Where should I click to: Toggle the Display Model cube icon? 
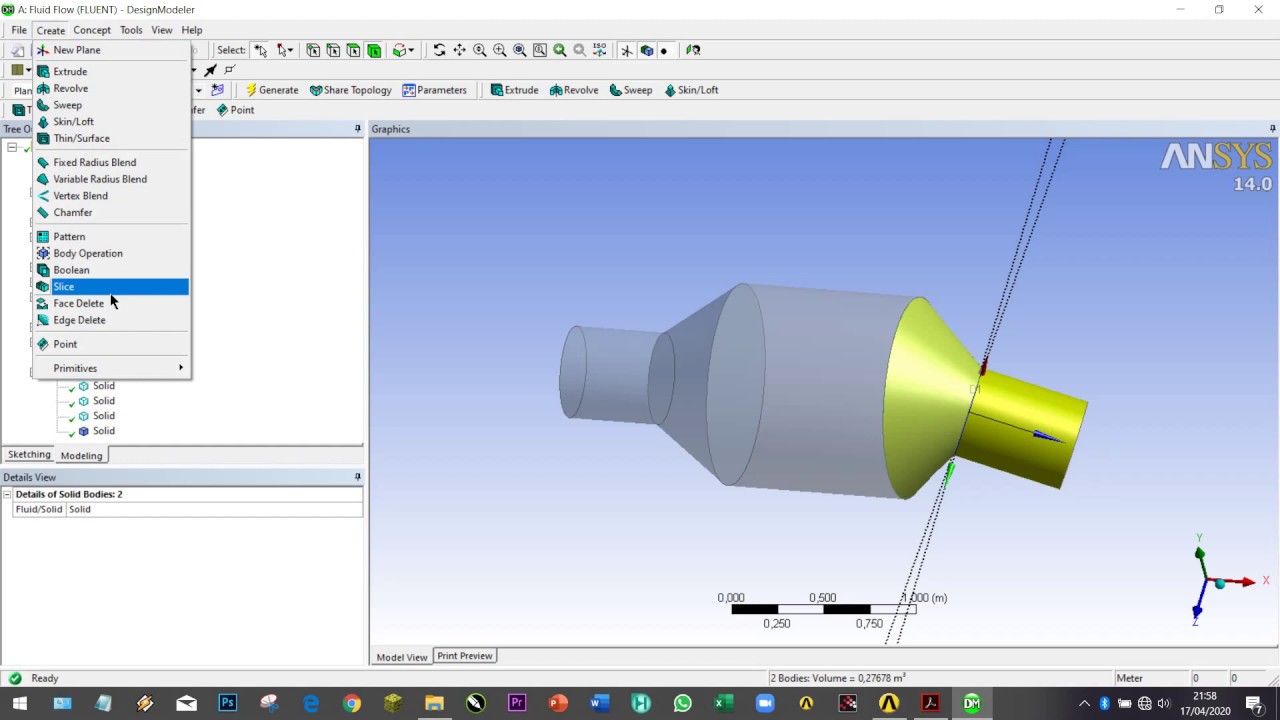(x=647, y=50)
